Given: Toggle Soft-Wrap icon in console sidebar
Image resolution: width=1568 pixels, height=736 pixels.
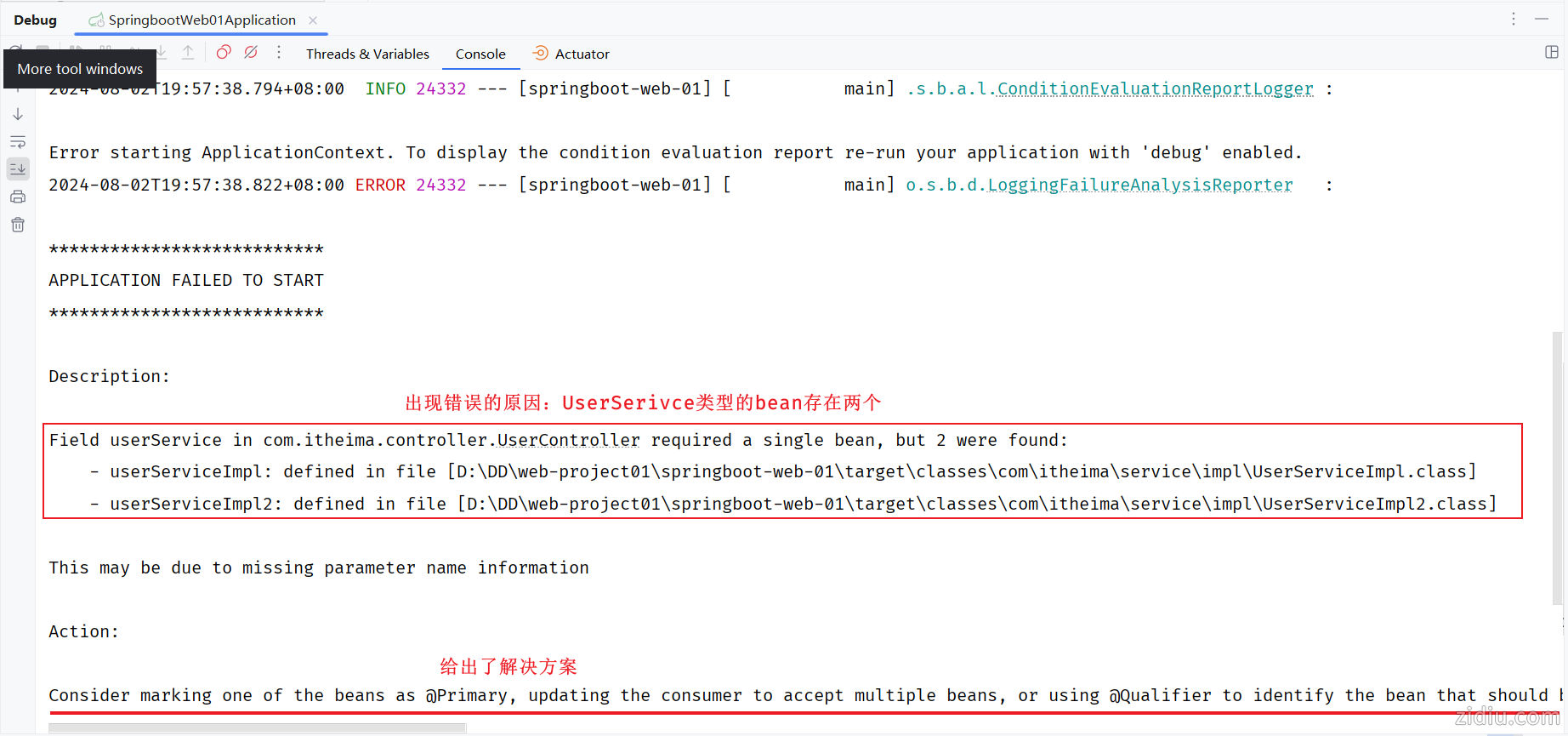Looking at the screenshot, I should pos(18,141).
